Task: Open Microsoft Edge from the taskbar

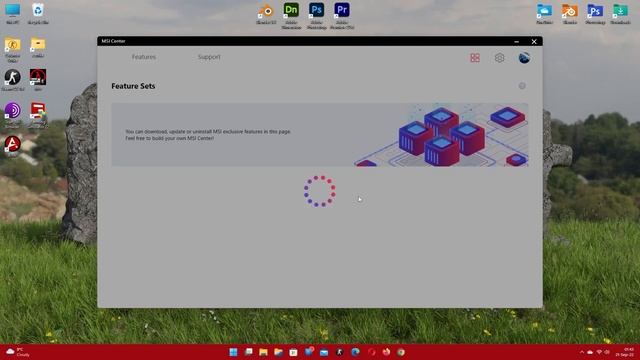Action: click(x=355, y=352)
